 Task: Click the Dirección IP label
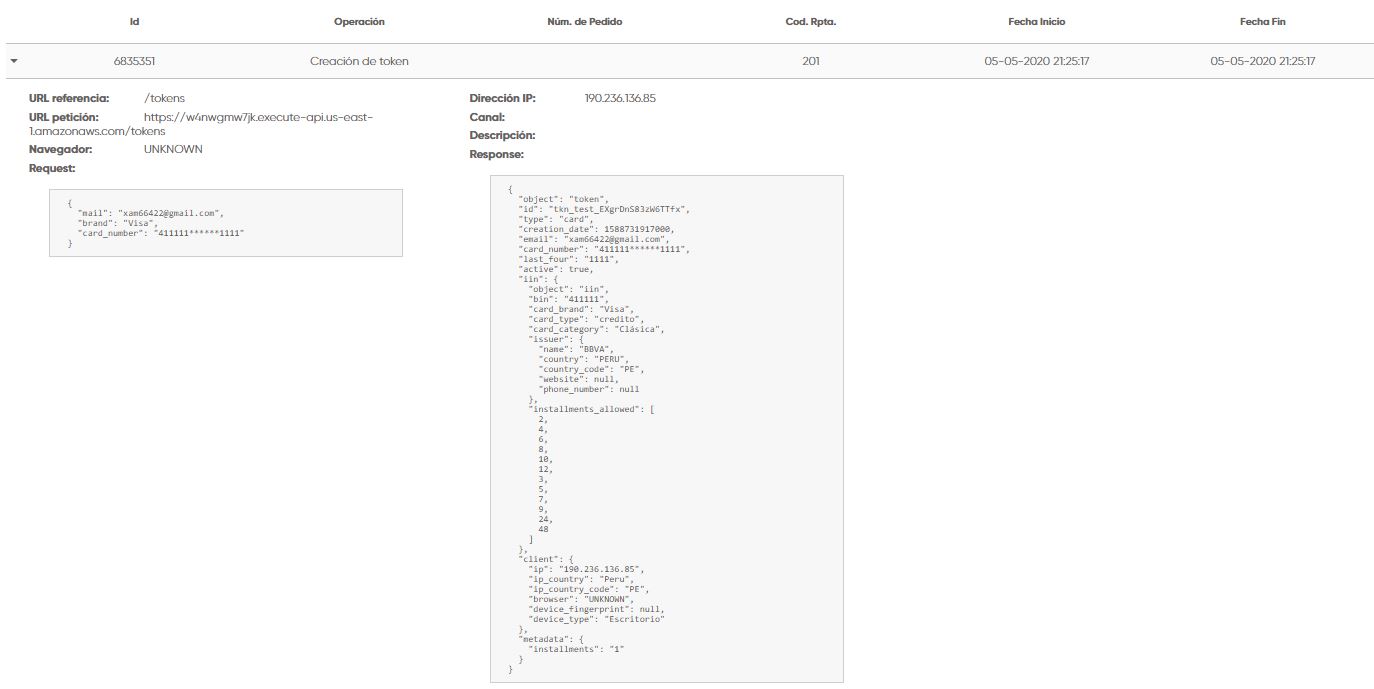[503, 99]
